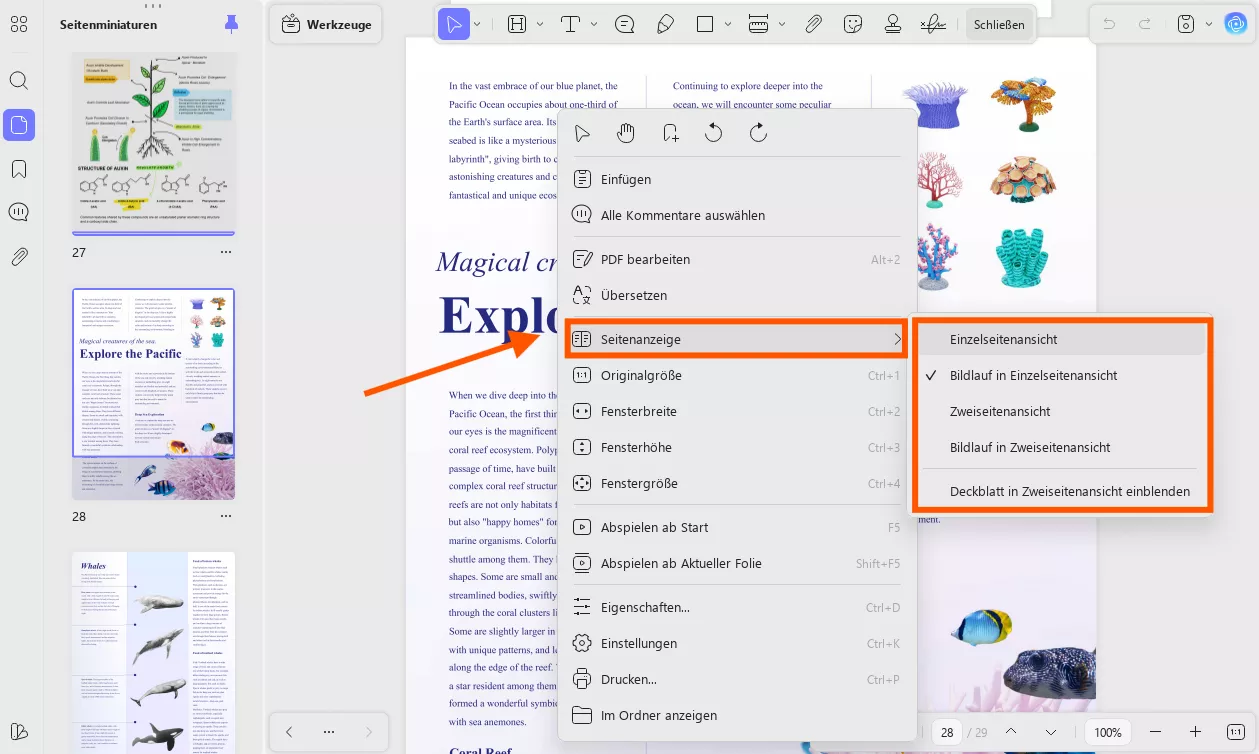The width and height of the screenshot is (1259, 754).
Task: Click the pin icon in Seitenminiaturen panel
Action: pyautogui.click(x=232, y=23)
